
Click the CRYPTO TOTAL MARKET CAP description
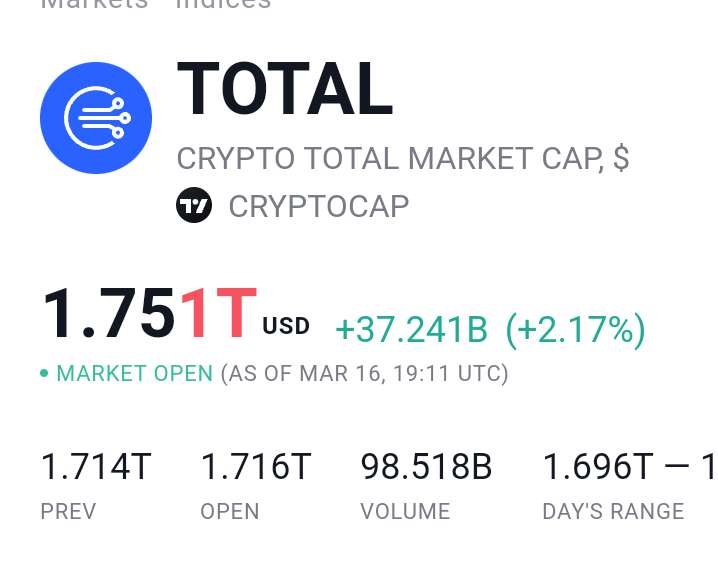[x=403, y=158]
